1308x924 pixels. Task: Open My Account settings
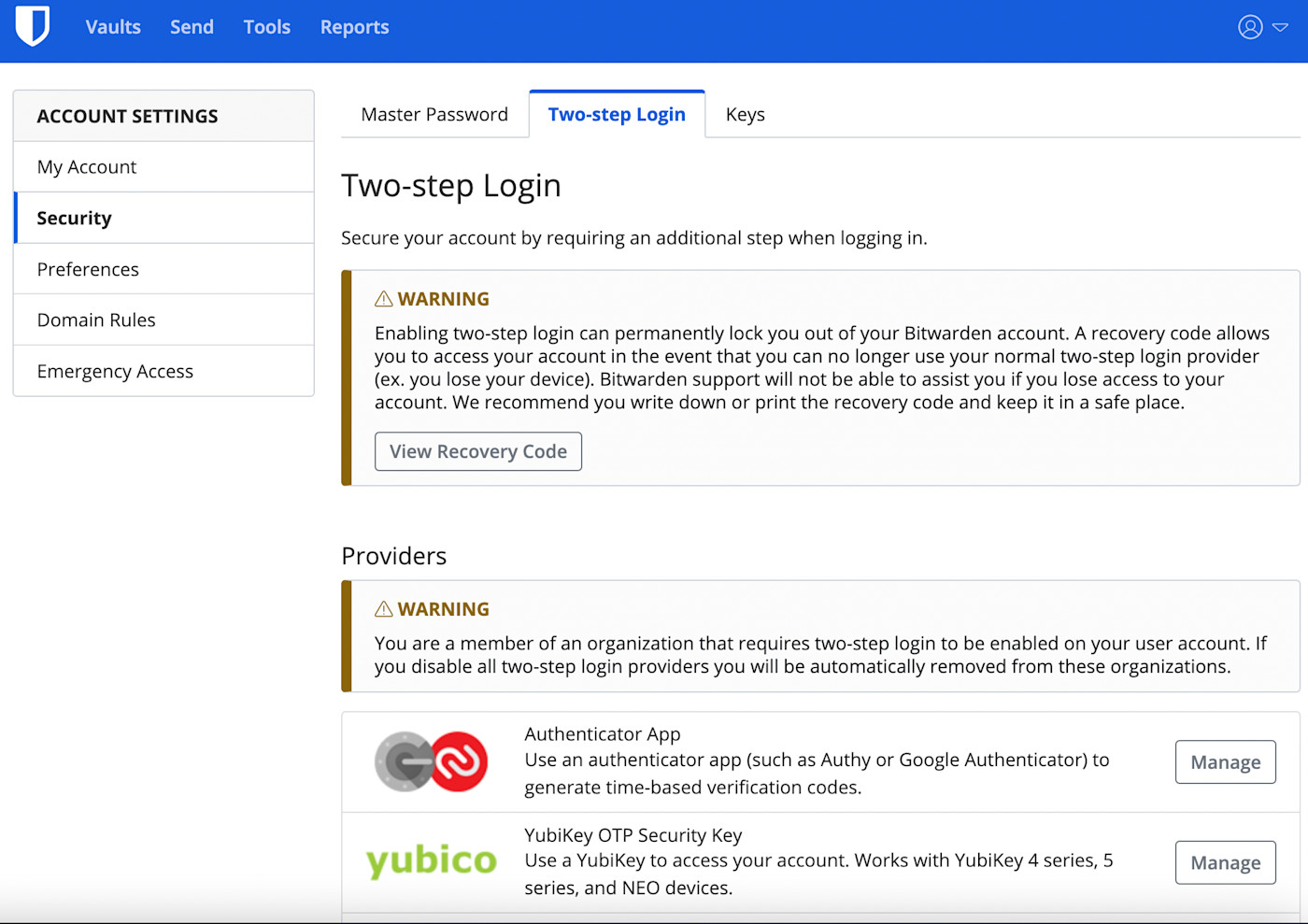86,166
